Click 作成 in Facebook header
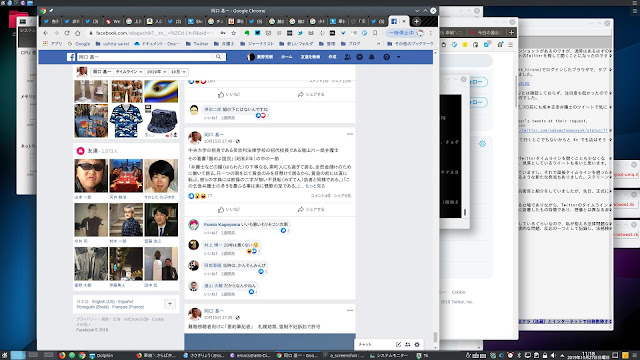The width and height of the screenshot is (640, 360). coord(333,57)
